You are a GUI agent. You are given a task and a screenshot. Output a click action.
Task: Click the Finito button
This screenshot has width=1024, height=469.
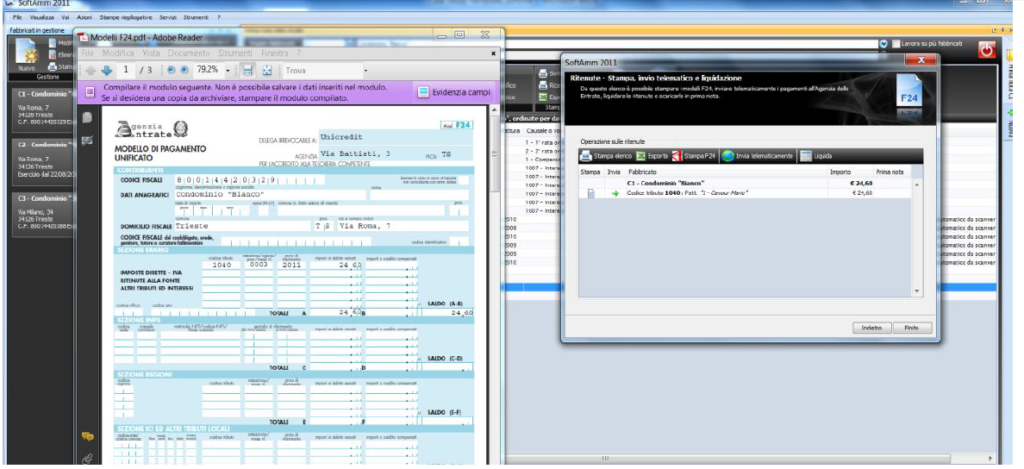912,327
